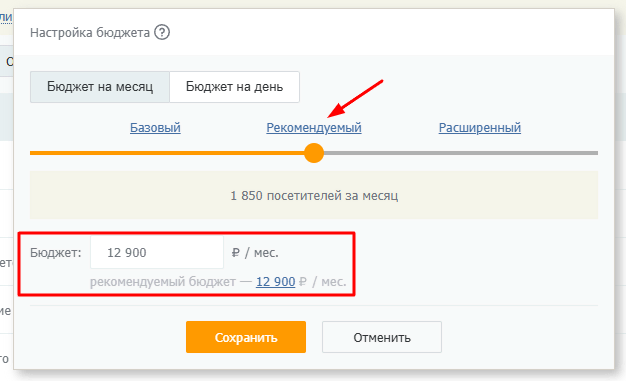Select the Рекомендуемый budget preset link
The width and height of the screenshot is (626, 381).
[x=314, y=128]
